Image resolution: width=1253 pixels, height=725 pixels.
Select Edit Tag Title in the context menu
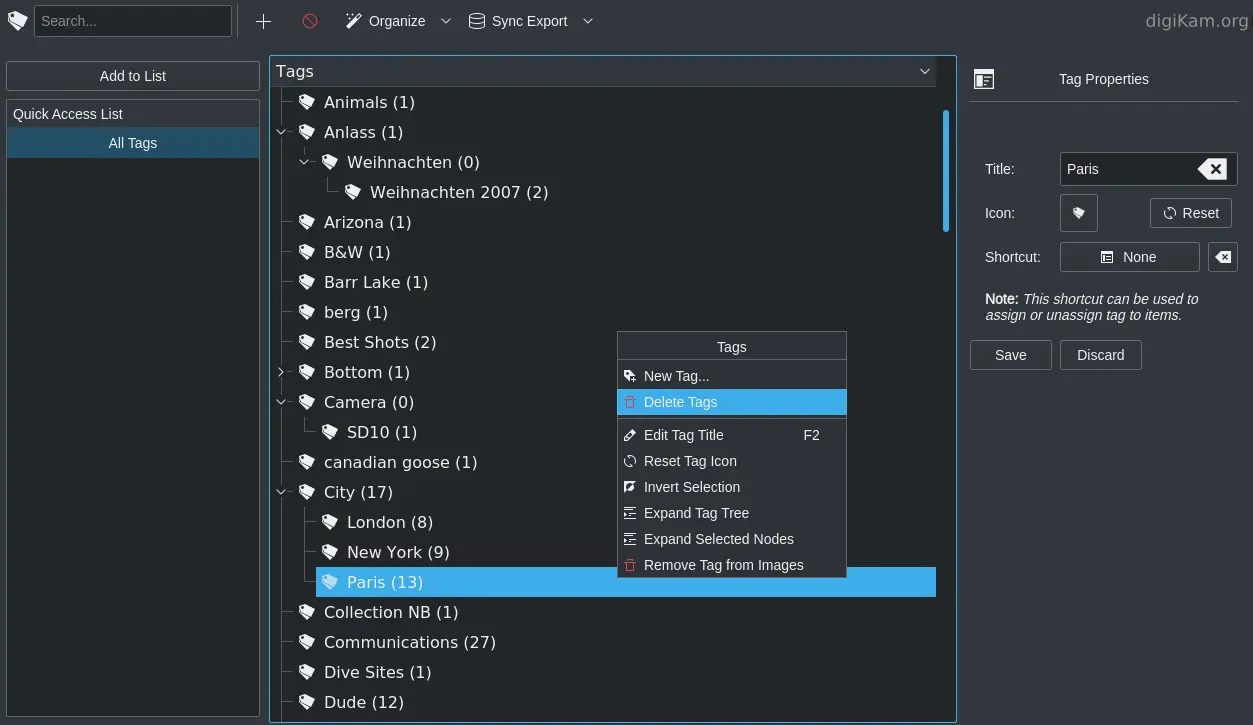683,435
